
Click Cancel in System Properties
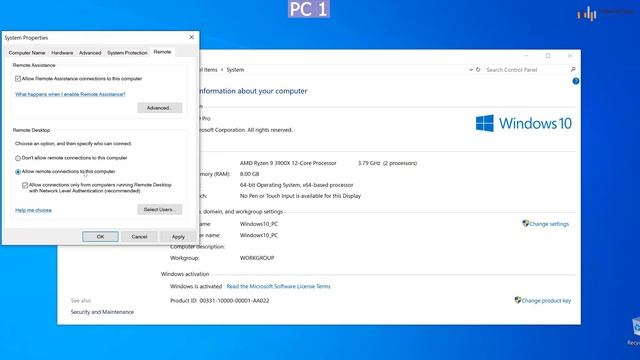139,237
